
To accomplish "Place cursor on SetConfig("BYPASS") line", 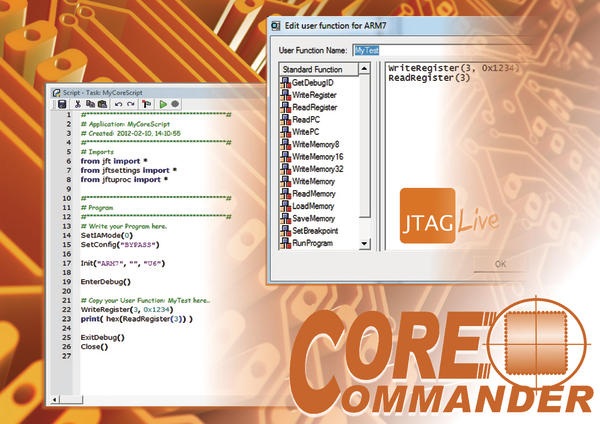I will click(x=120, y=245).
